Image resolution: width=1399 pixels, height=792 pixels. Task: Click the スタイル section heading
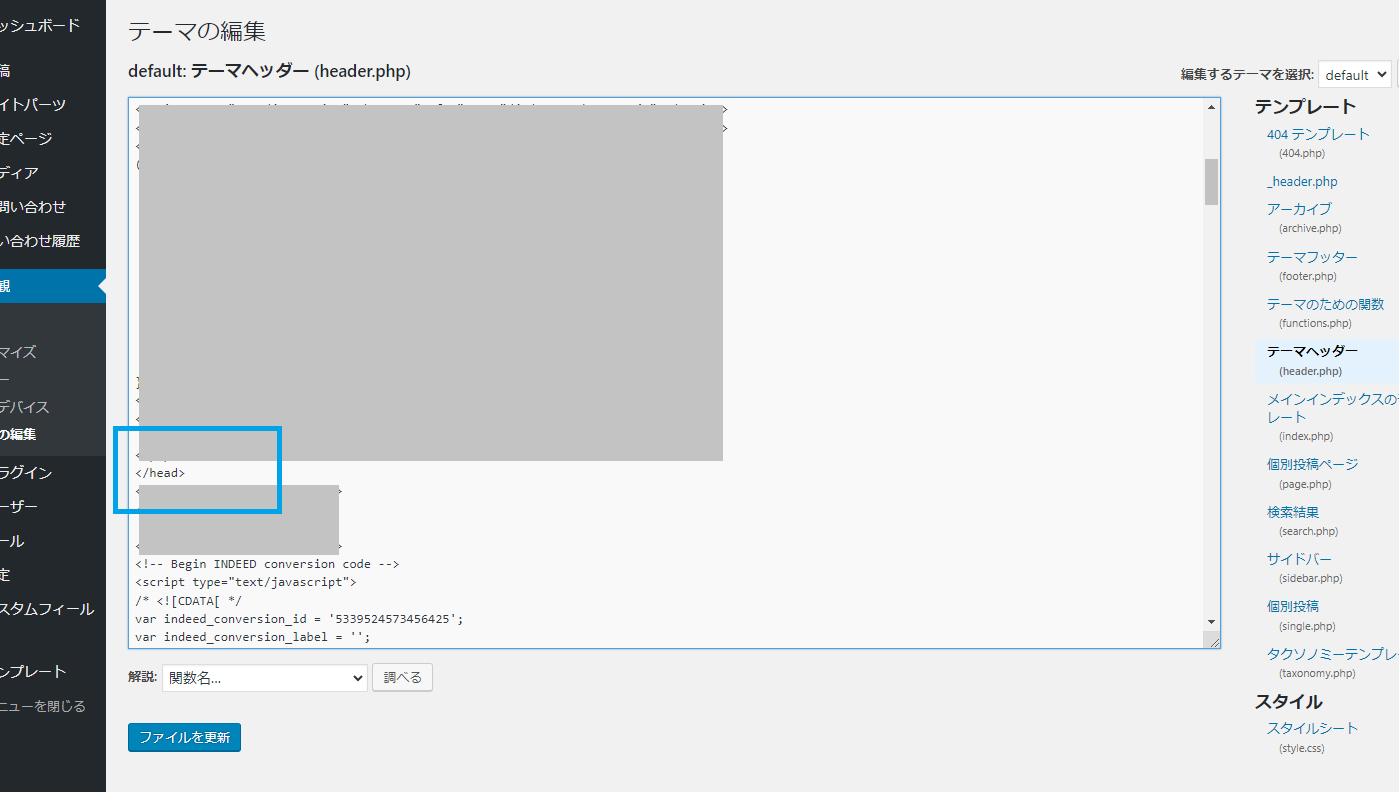click(x=1288, y=701)
